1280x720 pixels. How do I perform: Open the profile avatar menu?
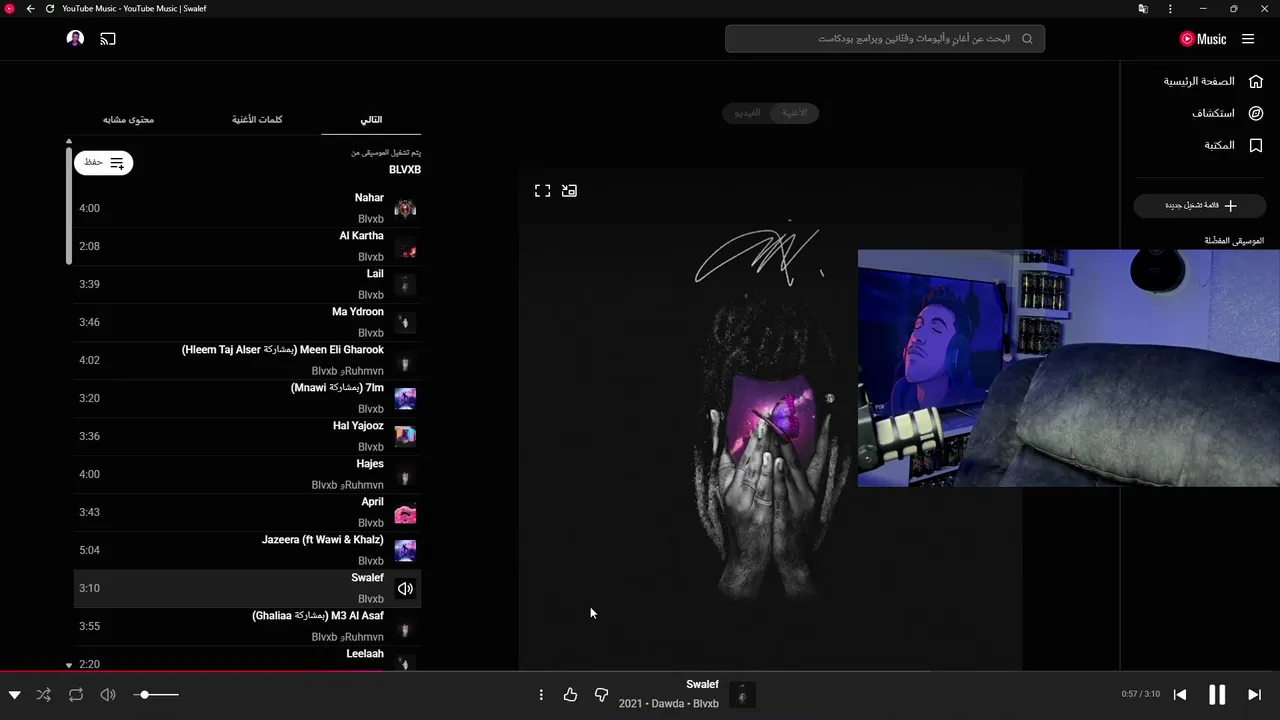pos(75,39)
